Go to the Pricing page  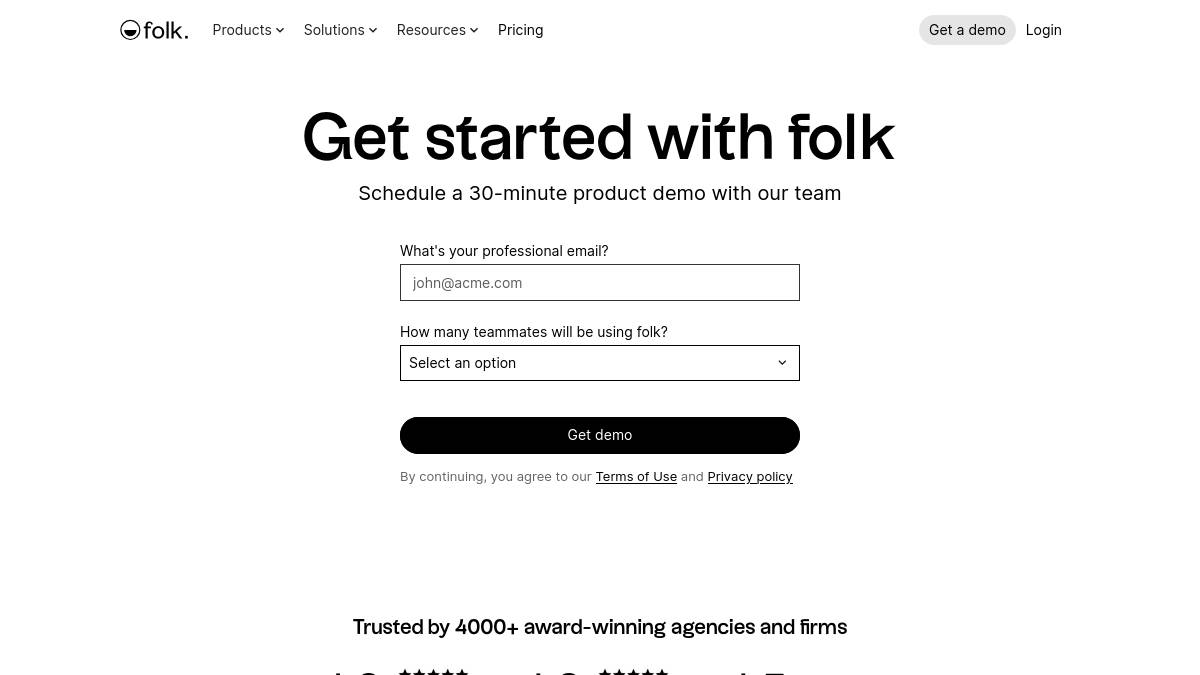coord(520,30)
